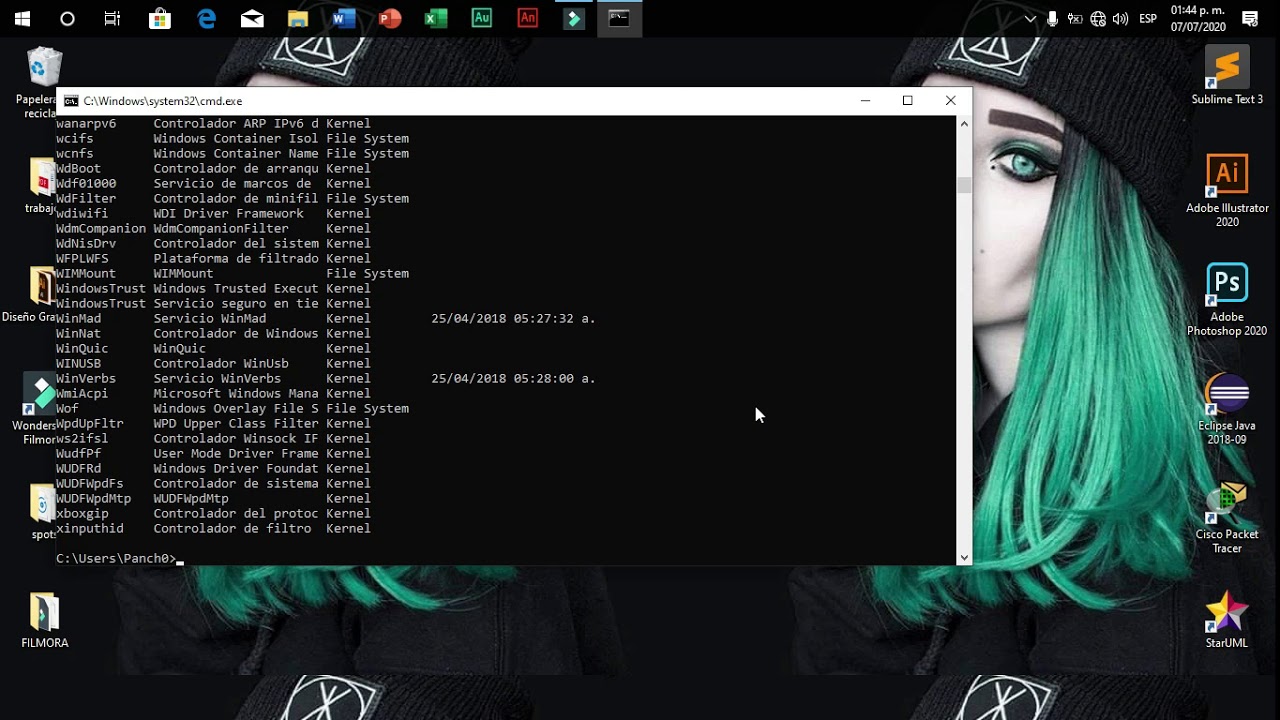Click 'Servicio WinMad' description text
Screen dimensions: 1280x720
(210, 319)
